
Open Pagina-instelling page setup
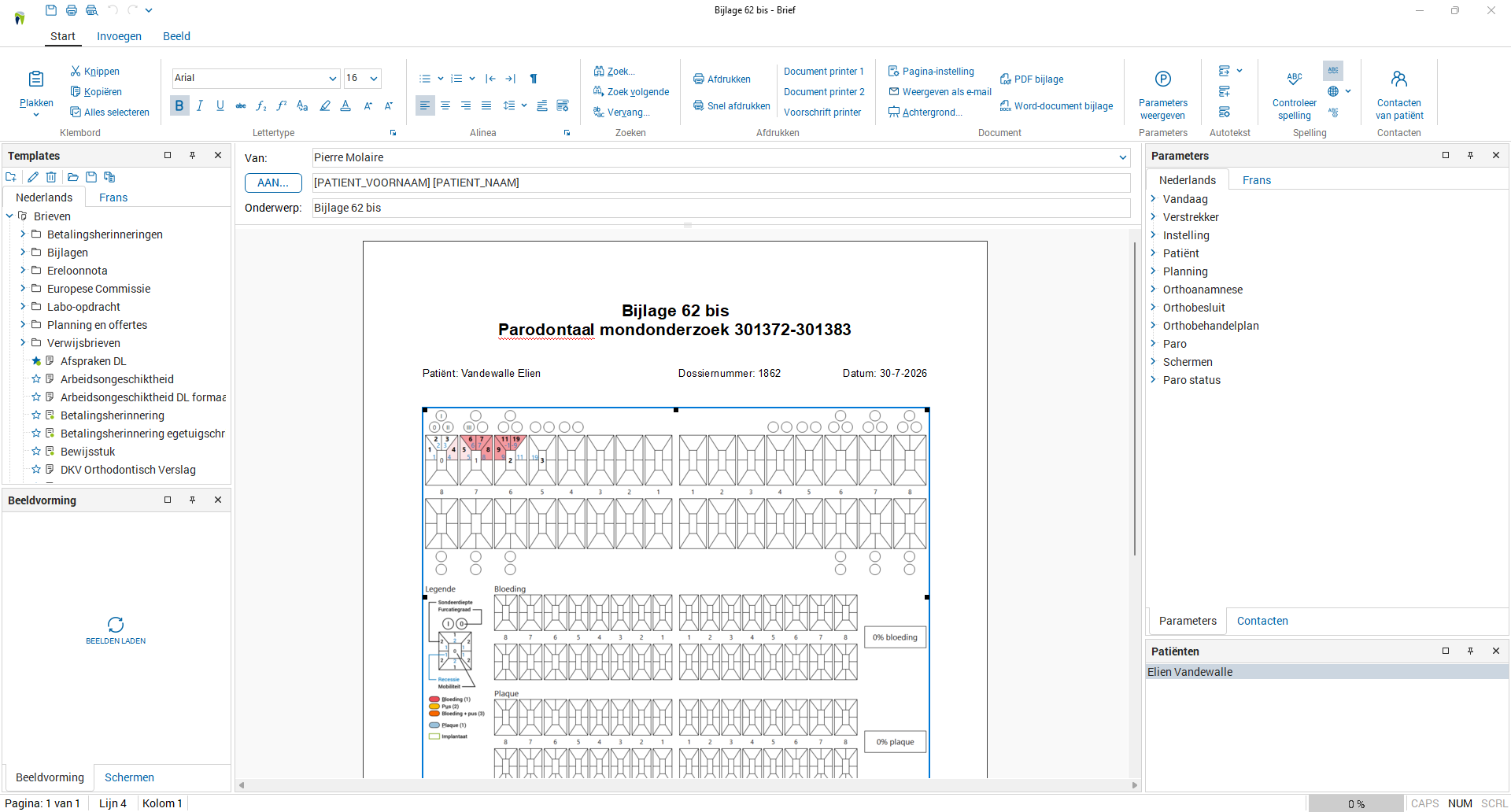pos(931,72)
